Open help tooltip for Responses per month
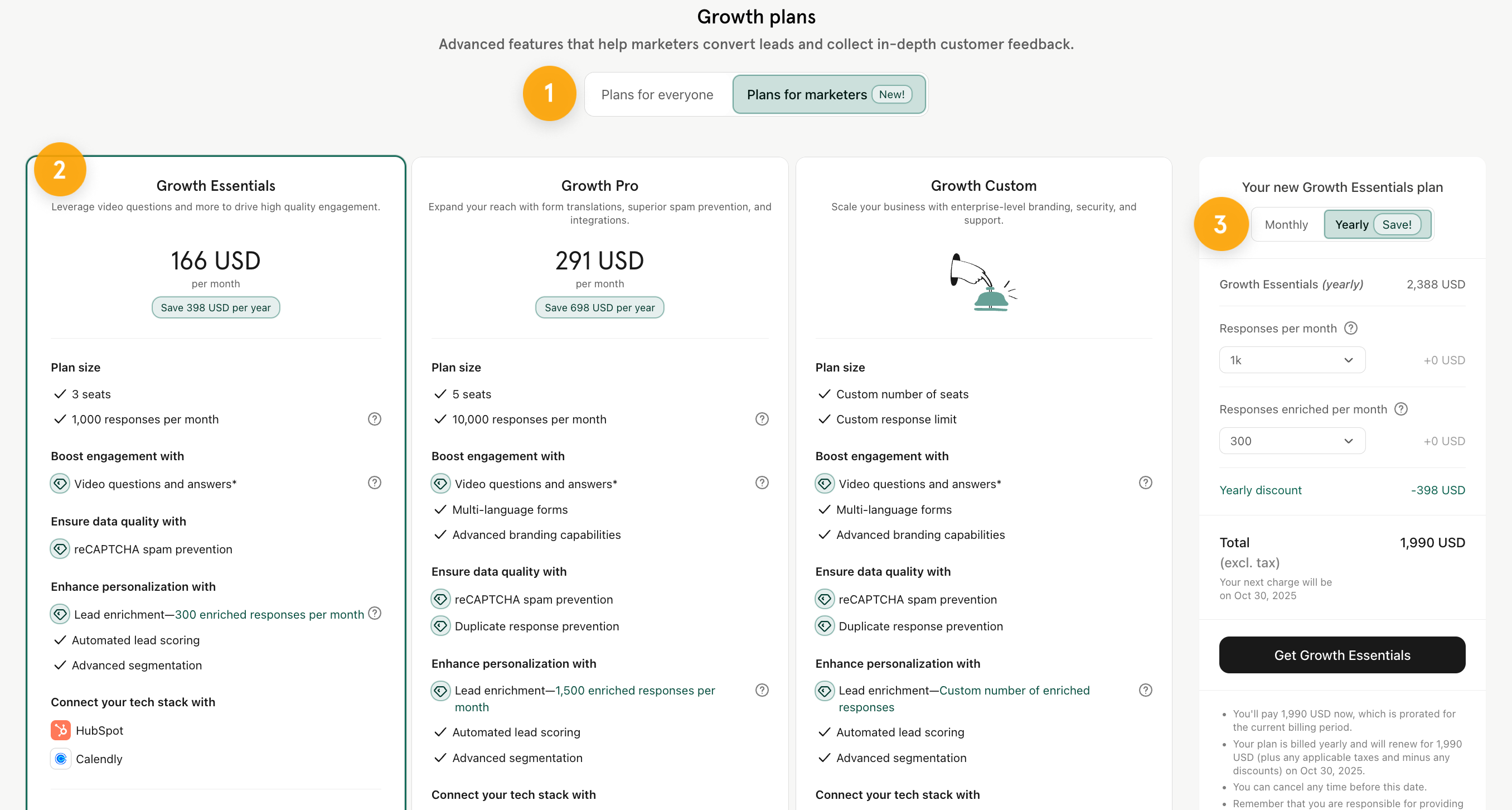The image size is (1512, 810). tap(1350, 328)
